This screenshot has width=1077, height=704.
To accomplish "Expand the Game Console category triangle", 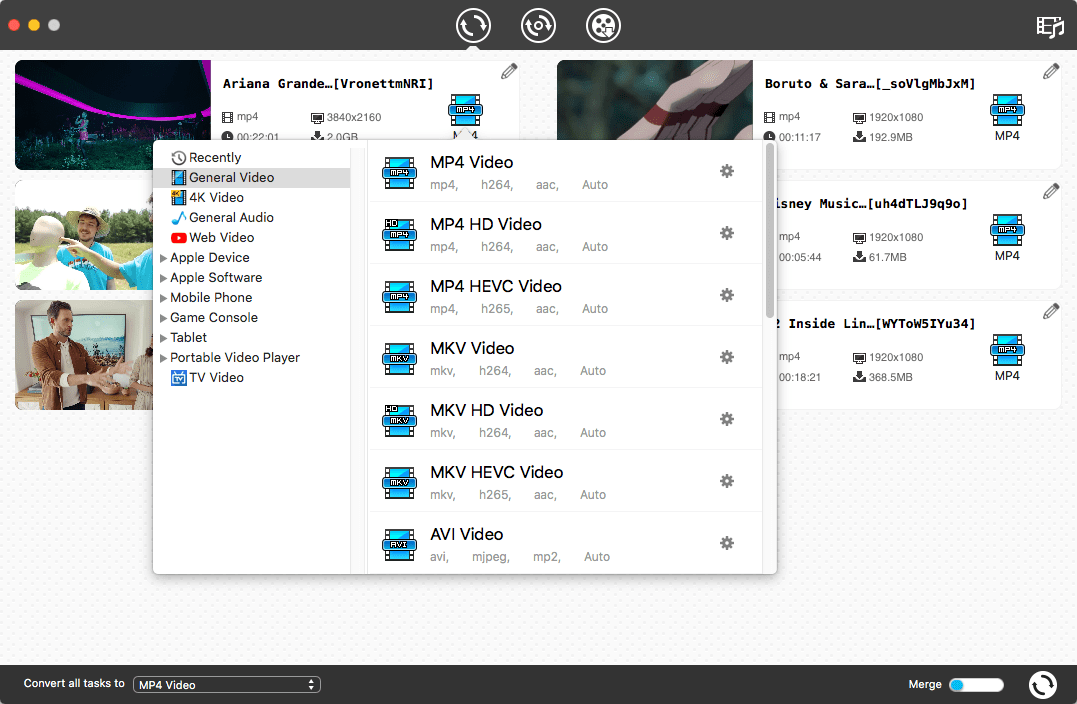I will (163, 318).
